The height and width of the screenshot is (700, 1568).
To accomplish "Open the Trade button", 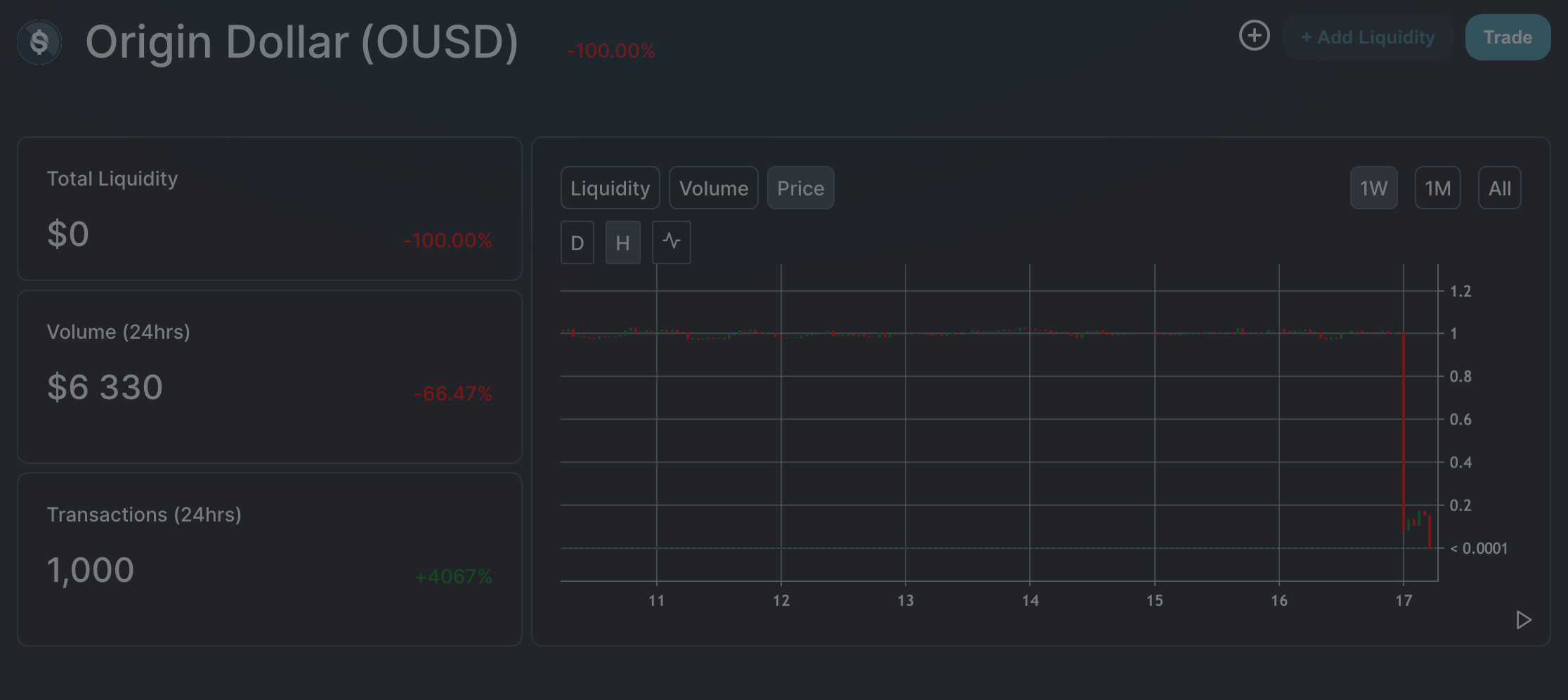I will click(x=1508, y=37).
